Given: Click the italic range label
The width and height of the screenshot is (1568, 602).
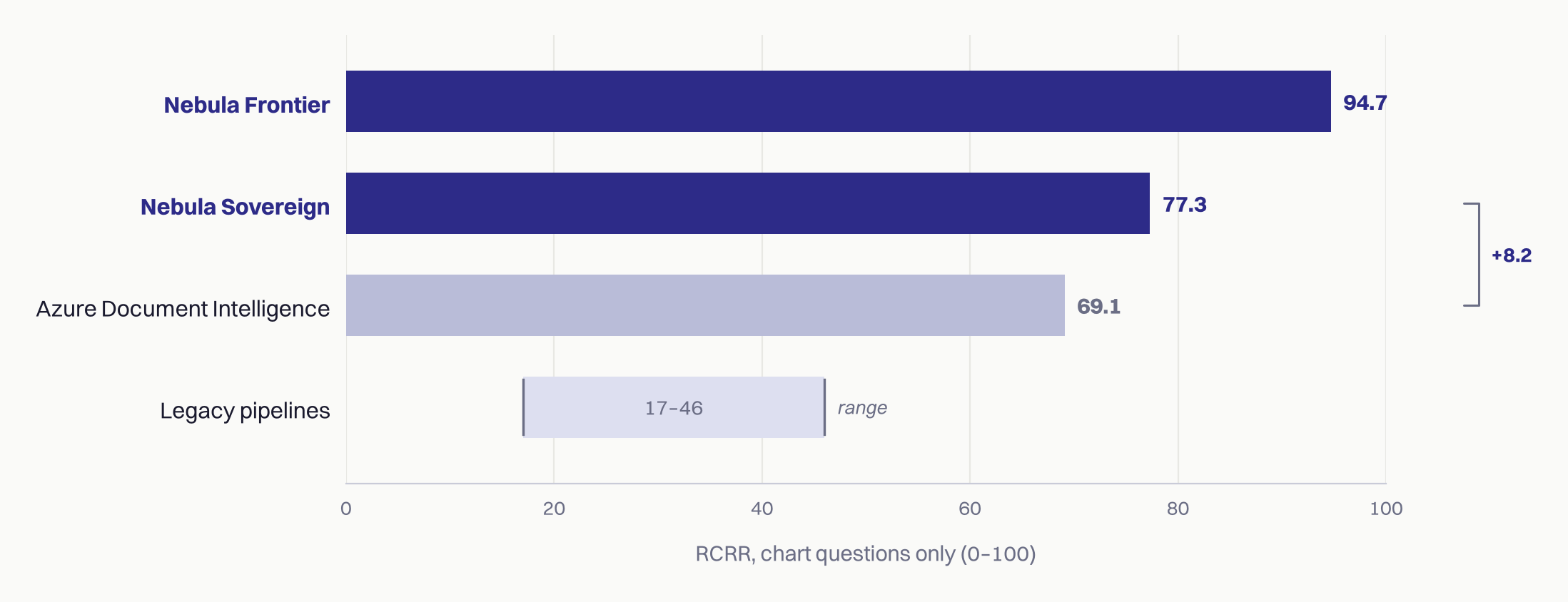Looking at the screenshot, I should pyautogui.click(x=862, y=408).
